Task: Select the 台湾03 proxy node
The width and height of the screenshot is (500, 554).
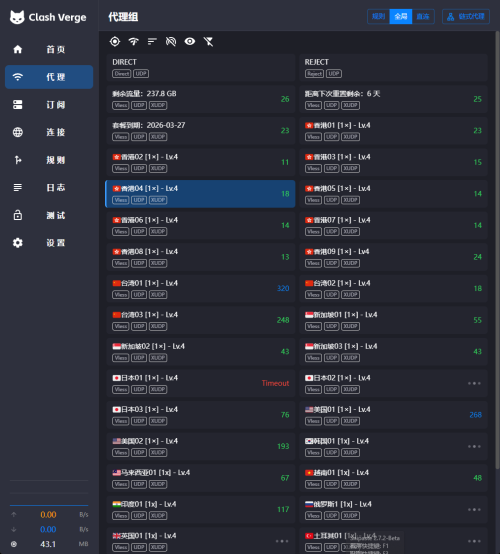Action: 200,320
